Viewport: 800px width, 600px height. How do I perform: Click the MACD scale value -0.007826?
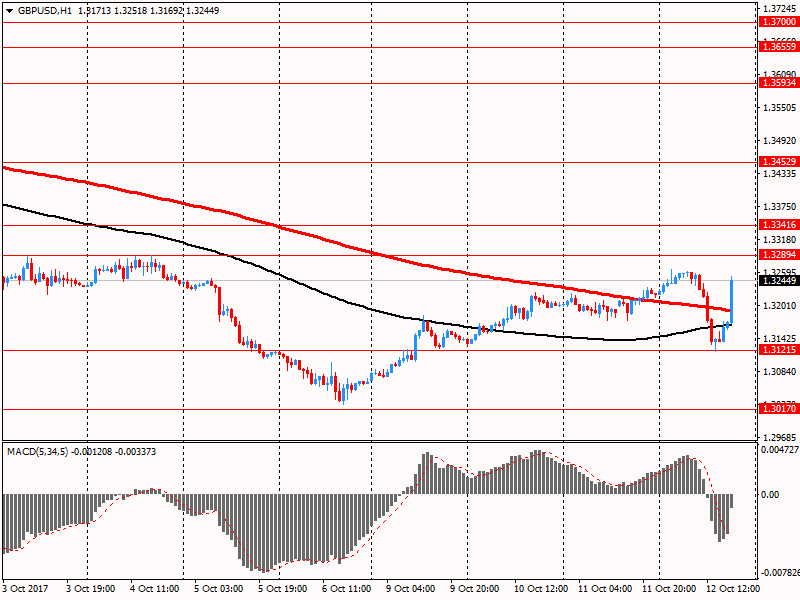tap(780, 573)
